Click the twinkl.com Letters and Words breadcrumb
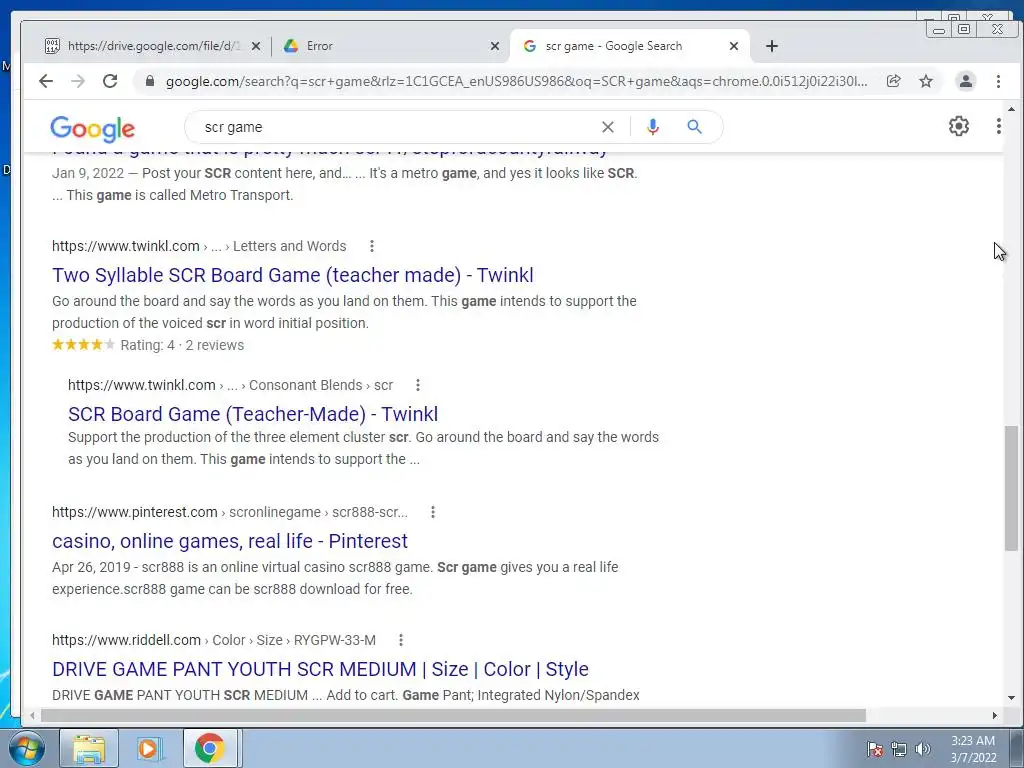This screenshot has width=1024, height=768. click(x=199, y=246)
